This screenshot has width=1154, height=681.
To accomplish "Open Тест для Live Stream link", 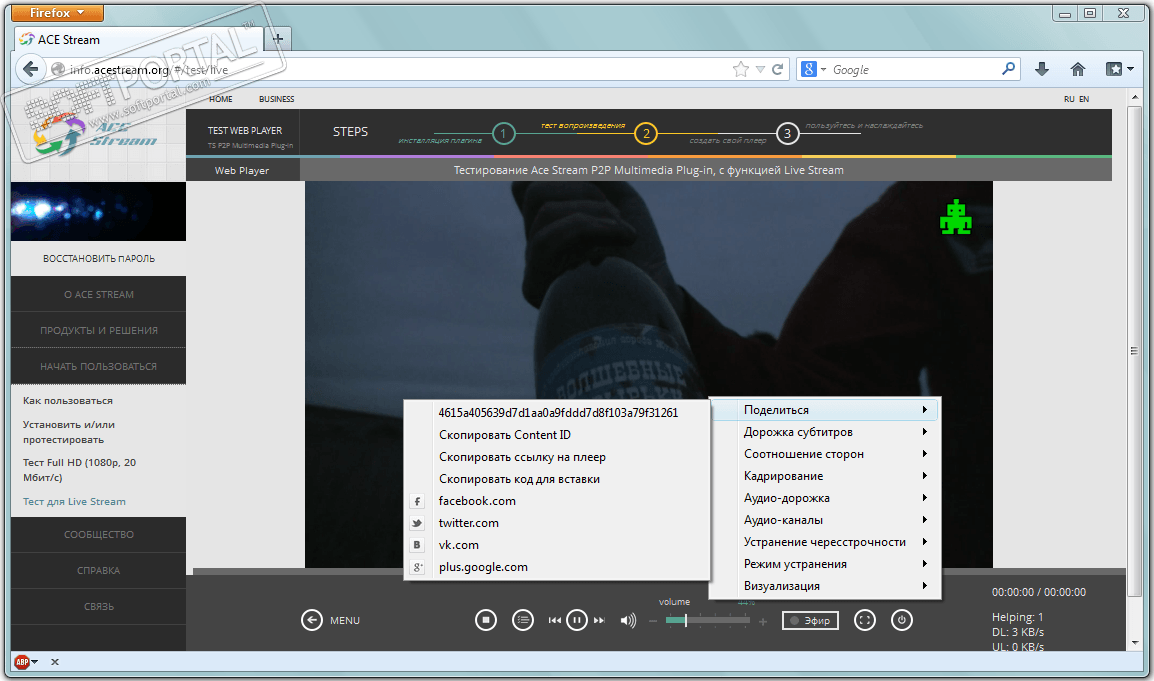I will coord(74,501).
